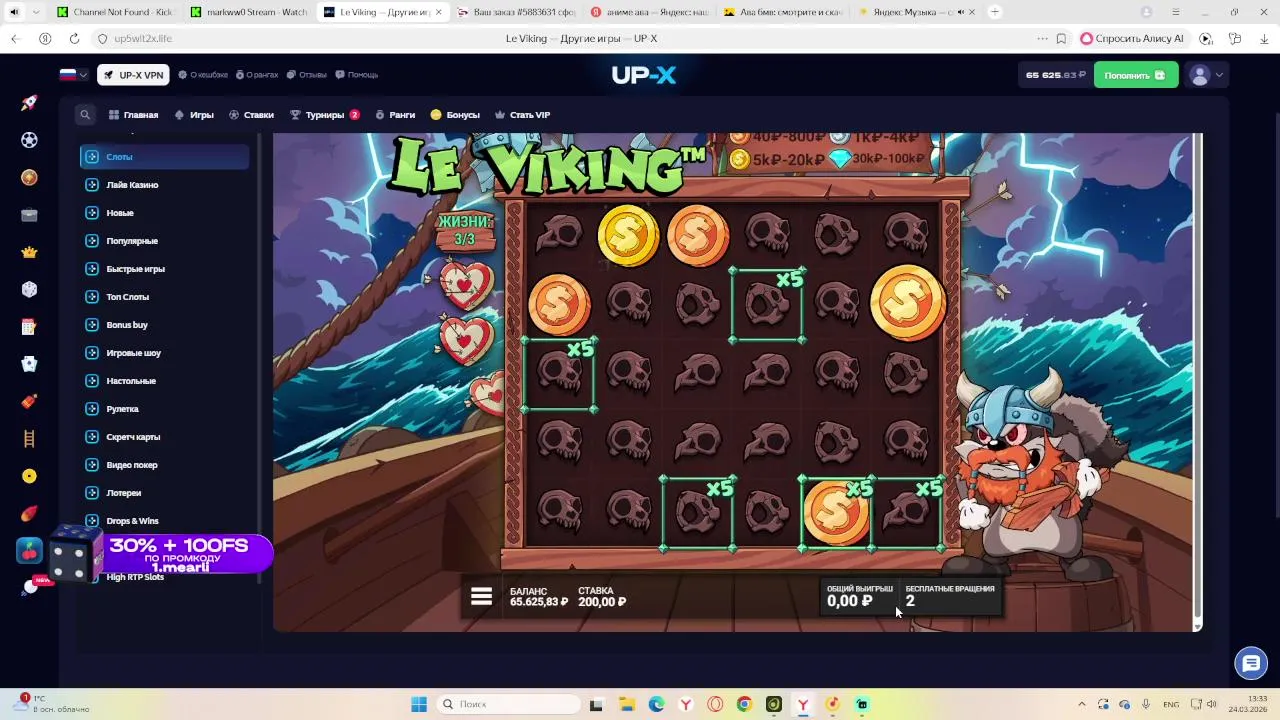Open the support chat bubble
The image size is (1280, 720).
(x=1250, y=663)
